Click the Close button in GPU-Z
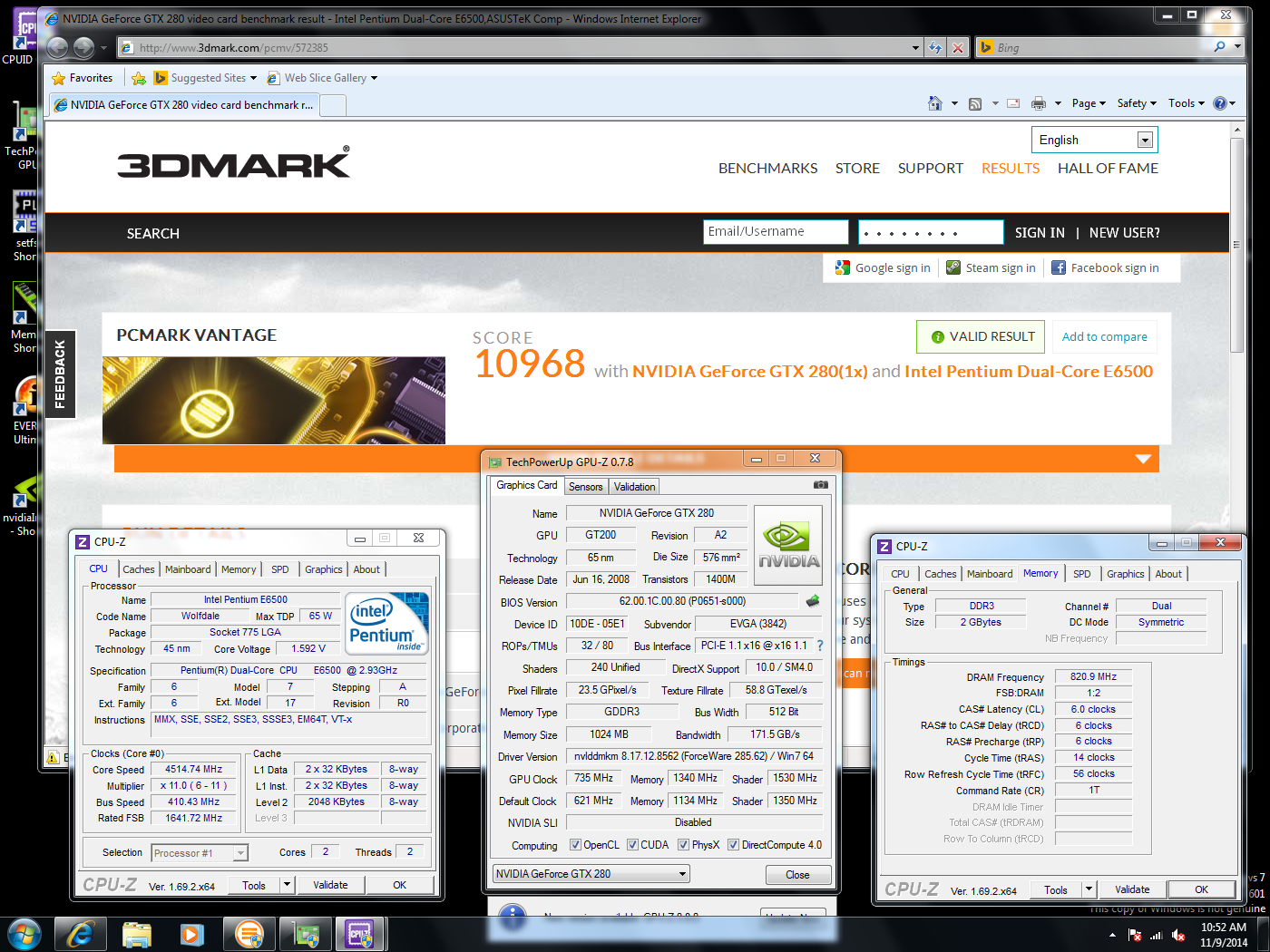 797,875
